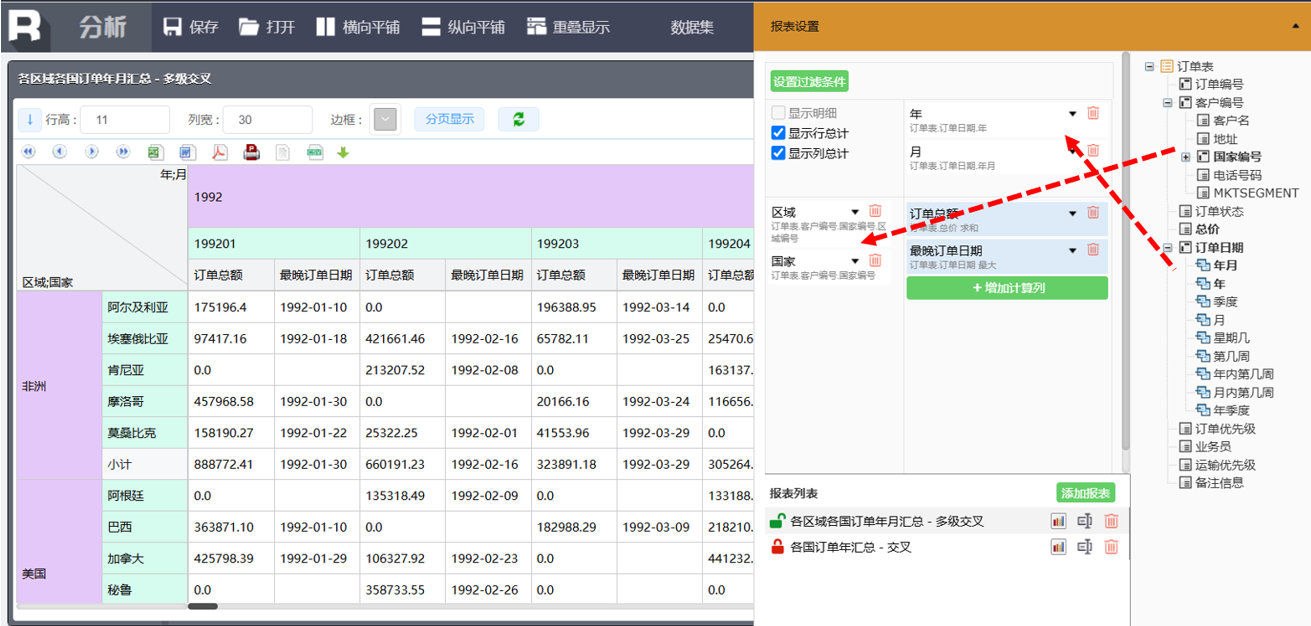Screen dimensions: 1311x626
Task: Collapse the 订单日期 tree node
Action: tap(1169, 248)
